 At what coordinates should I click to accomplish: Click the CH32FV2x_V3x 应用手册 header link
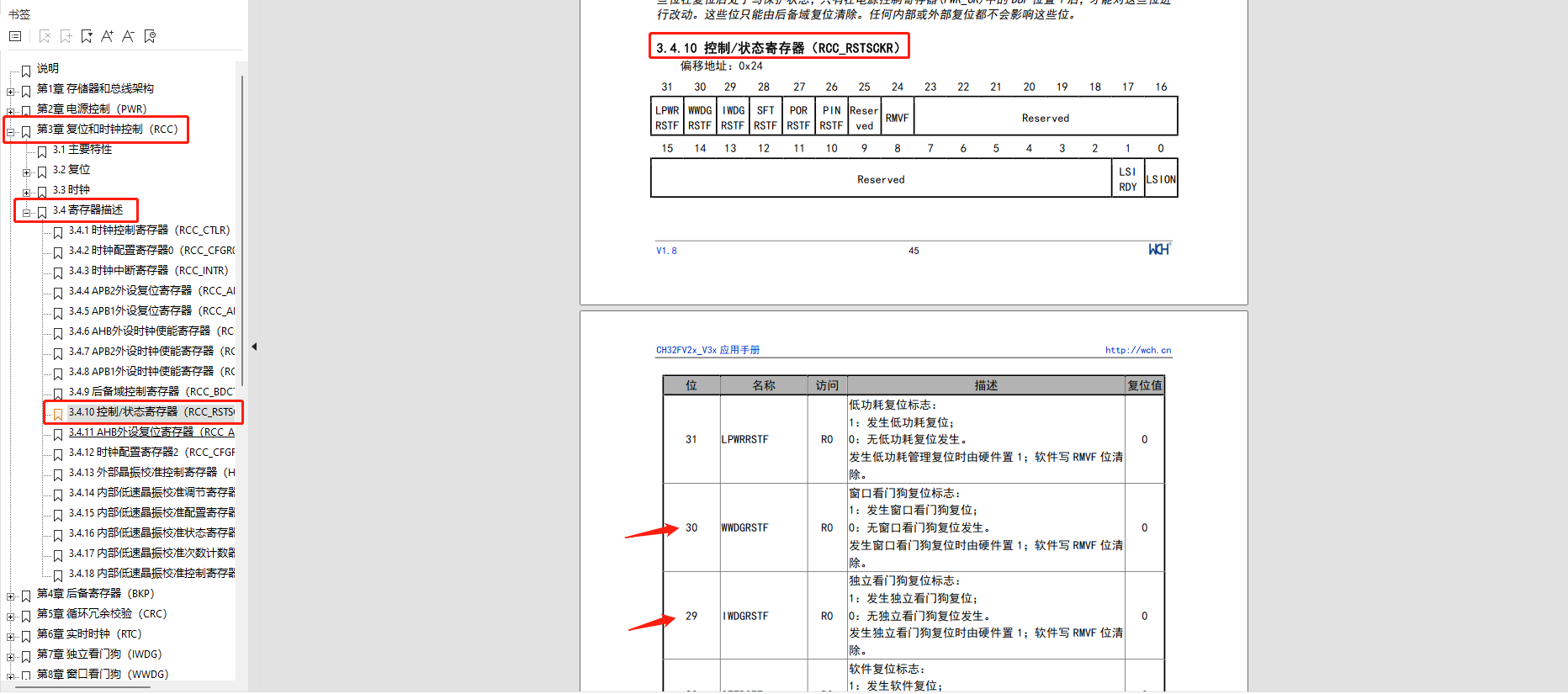(707, 350)
